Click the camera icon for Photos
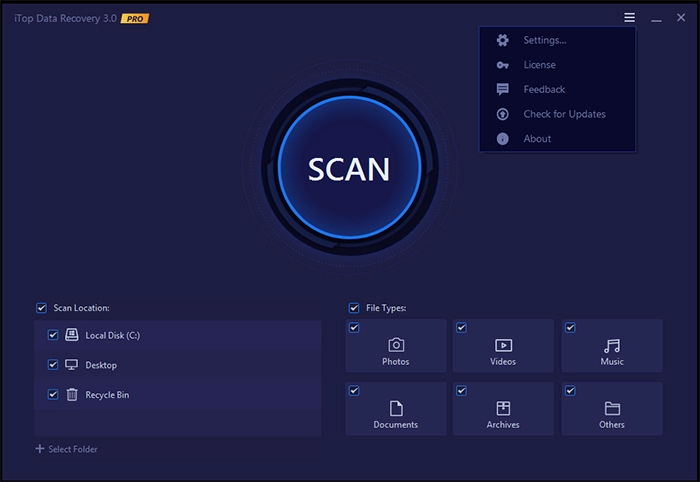The height and width of the screenshot is (482, 700). [396, 344]
